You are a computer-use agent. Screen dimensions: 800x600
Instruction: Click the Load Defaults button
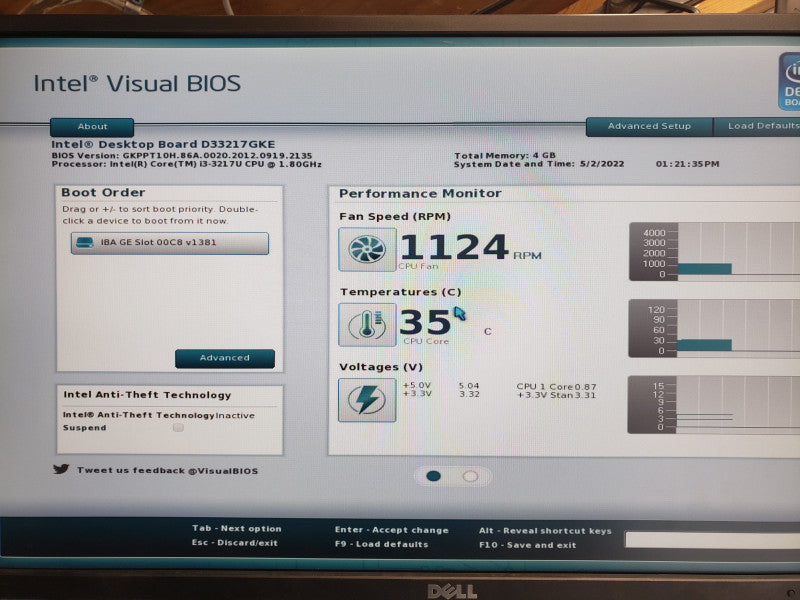tap(757, 126)
